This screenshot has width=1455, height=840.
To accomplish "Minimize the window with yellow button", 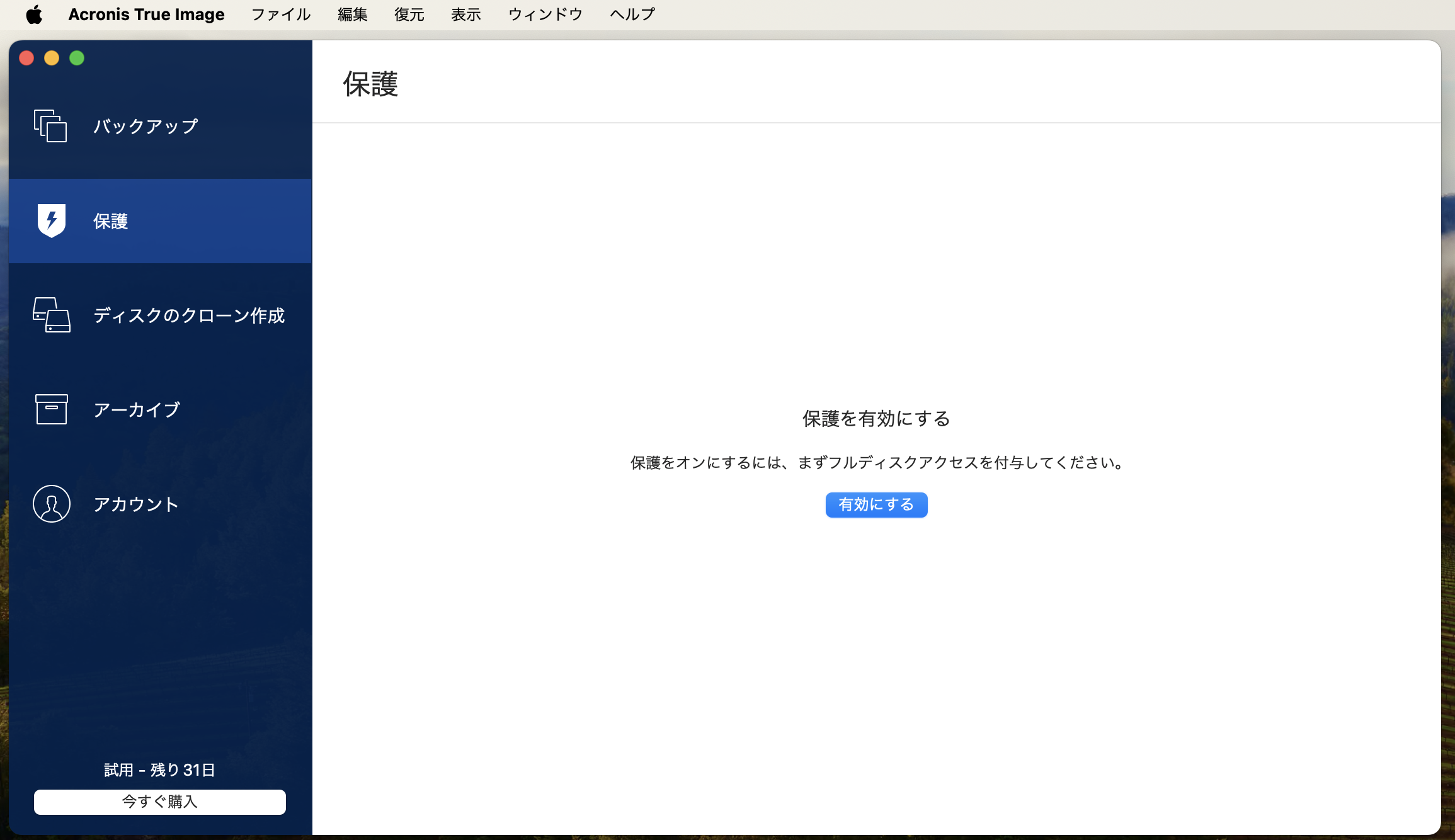I will pos(52,58).
